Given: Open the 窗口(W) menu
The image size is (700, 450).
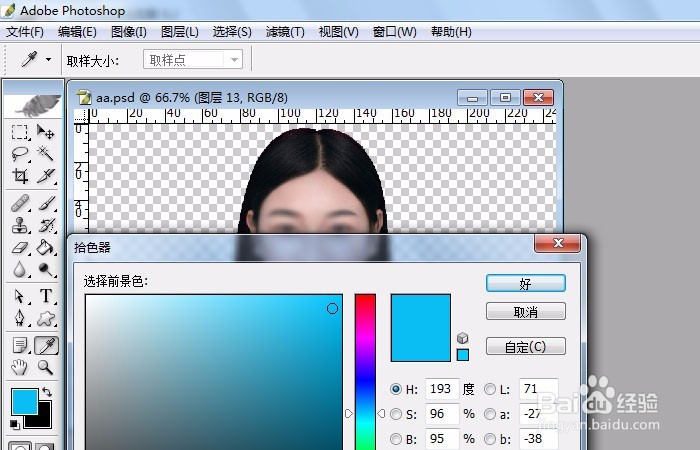Looking at the screenshot, I should 395,32.
